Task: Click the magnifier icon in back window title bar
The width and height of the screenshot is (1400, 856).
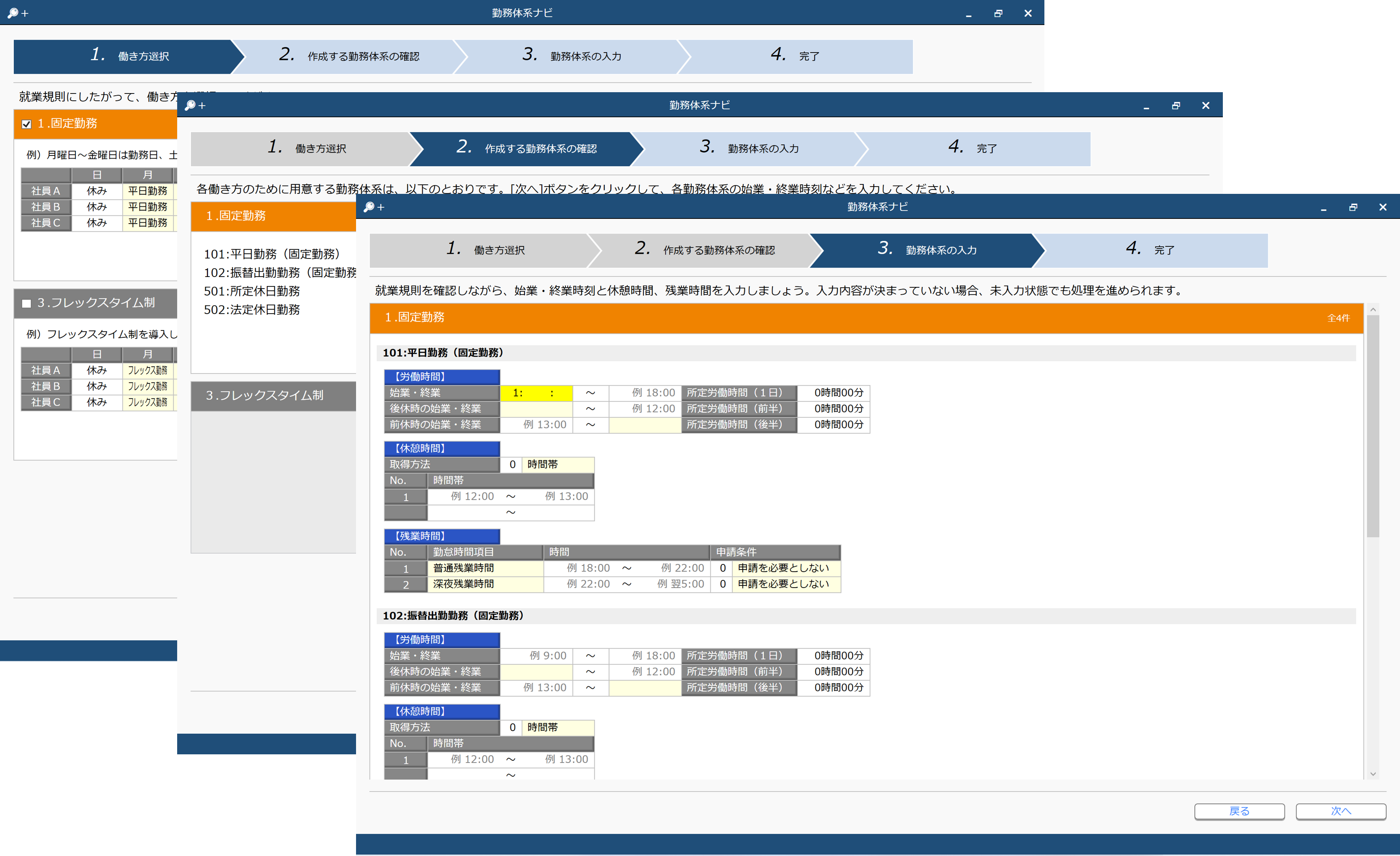Action: pyautogui.click(x=12, y=12)
